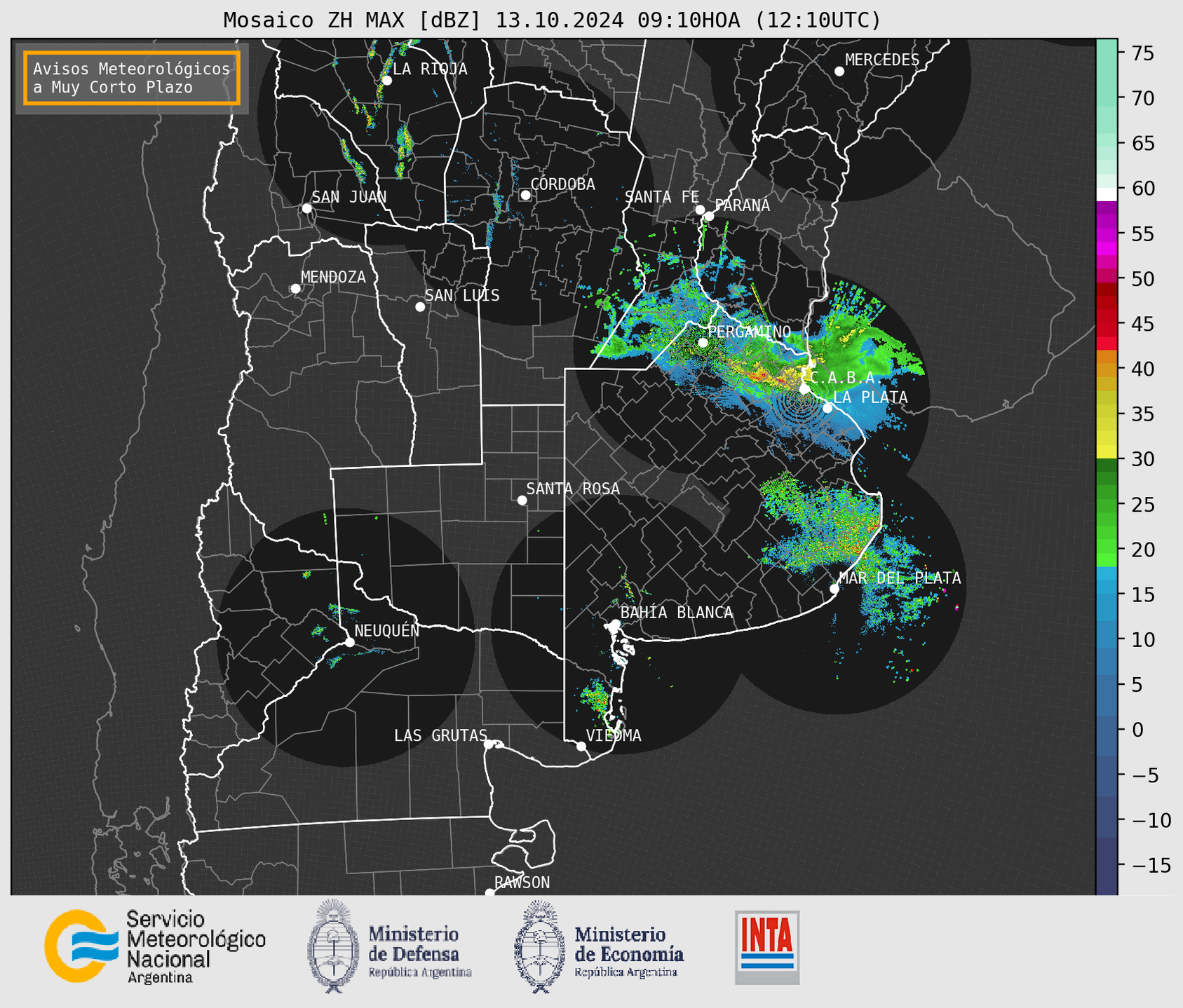Select the CÓRDOBA city marker

pyautogui.click(x=525, y=195)
